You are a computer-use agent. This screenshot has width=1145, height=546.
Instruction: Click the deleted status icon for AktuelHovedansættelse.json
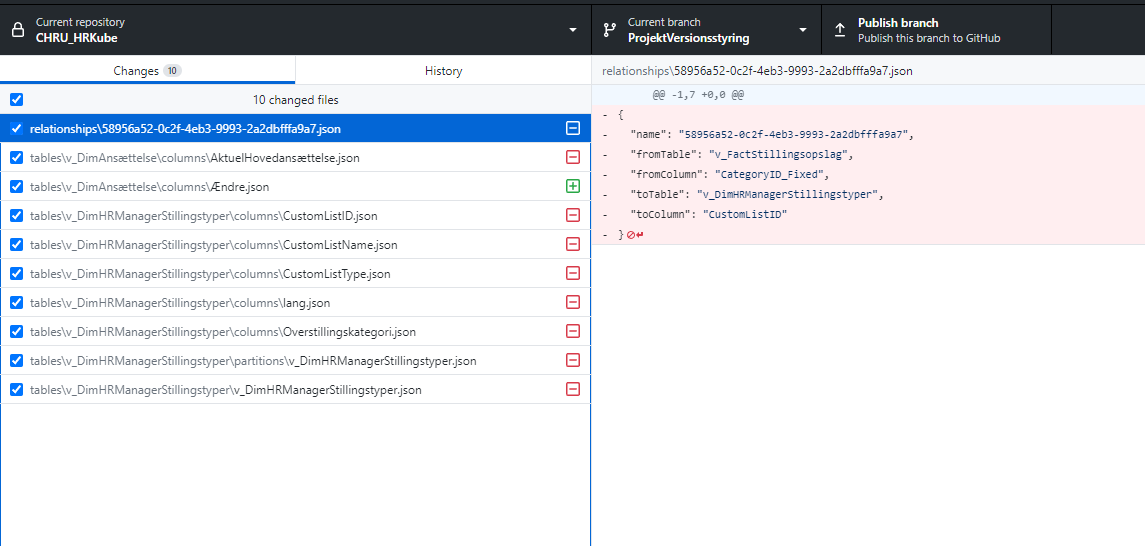coord(573,157)
